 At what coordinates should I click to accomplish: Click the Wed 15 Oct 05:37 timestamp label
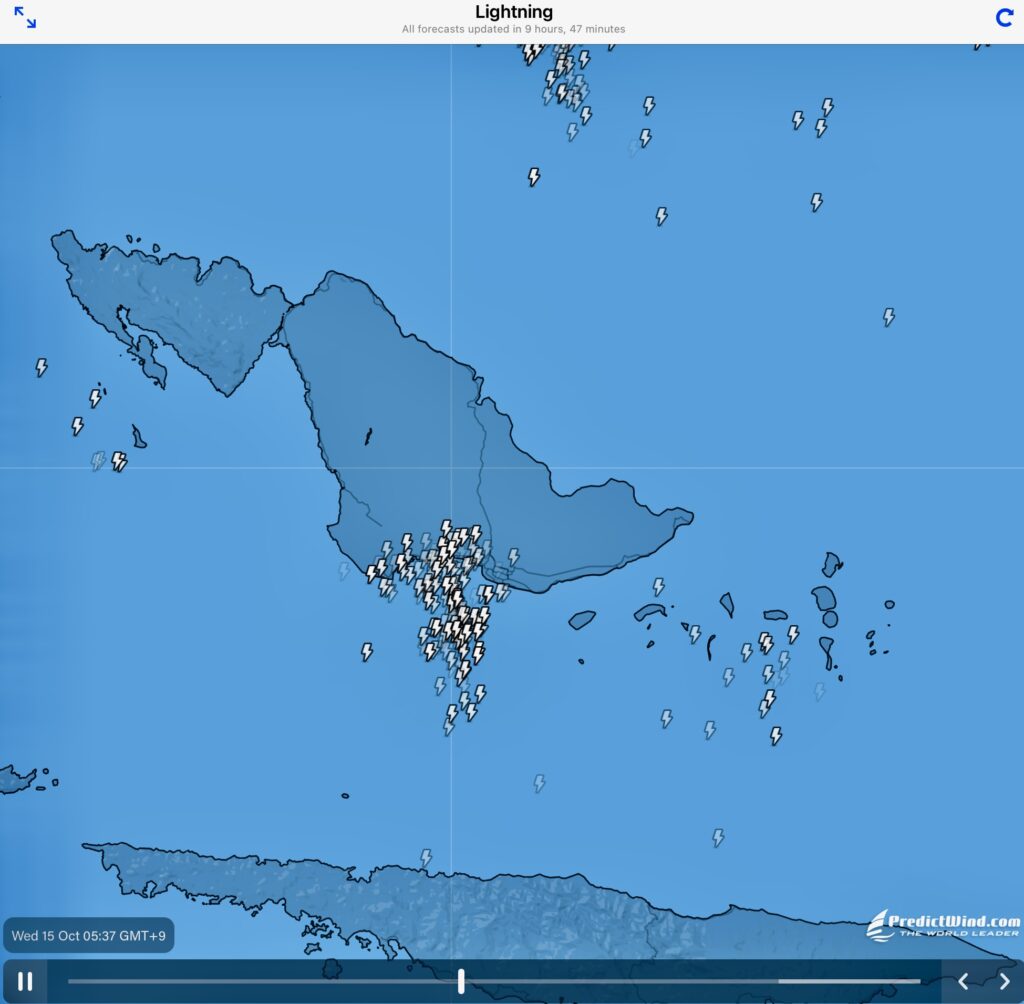(88, 936)
